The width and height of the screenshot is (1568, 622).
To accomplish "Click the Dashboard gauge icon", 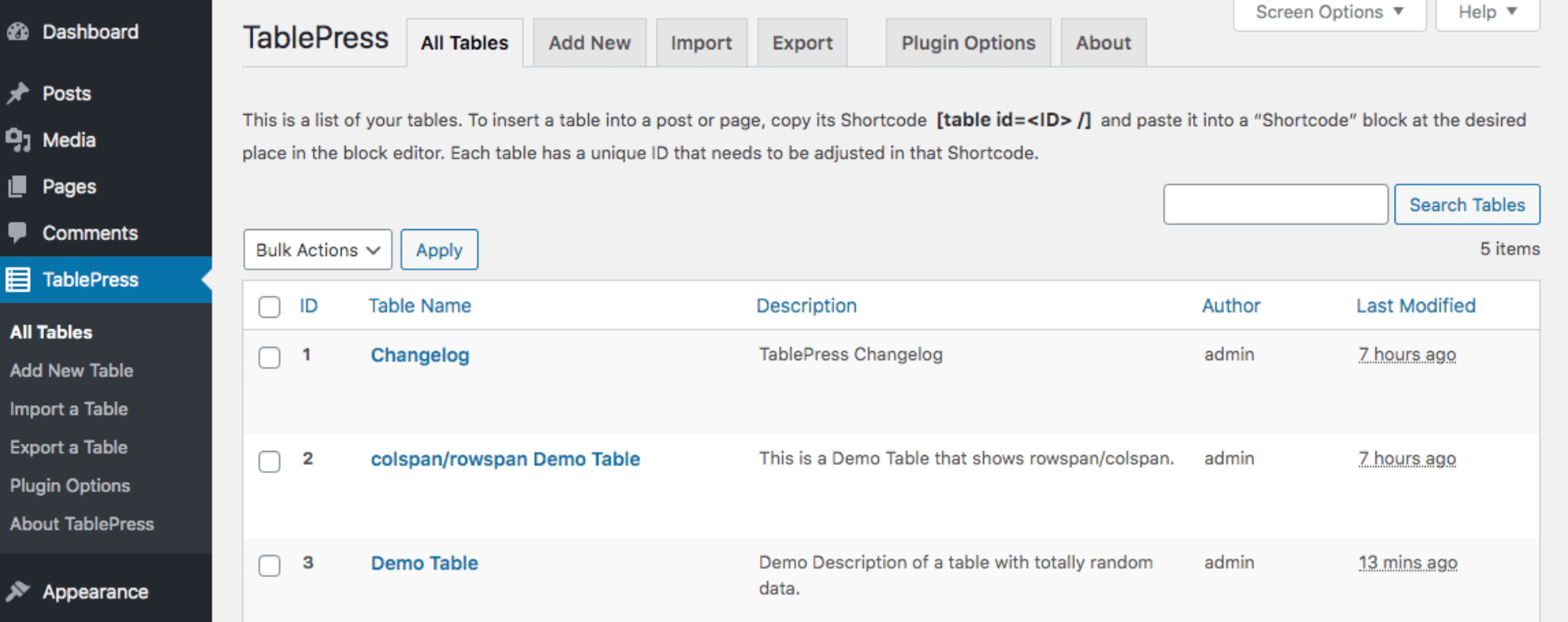I will [x=18, y=32].
